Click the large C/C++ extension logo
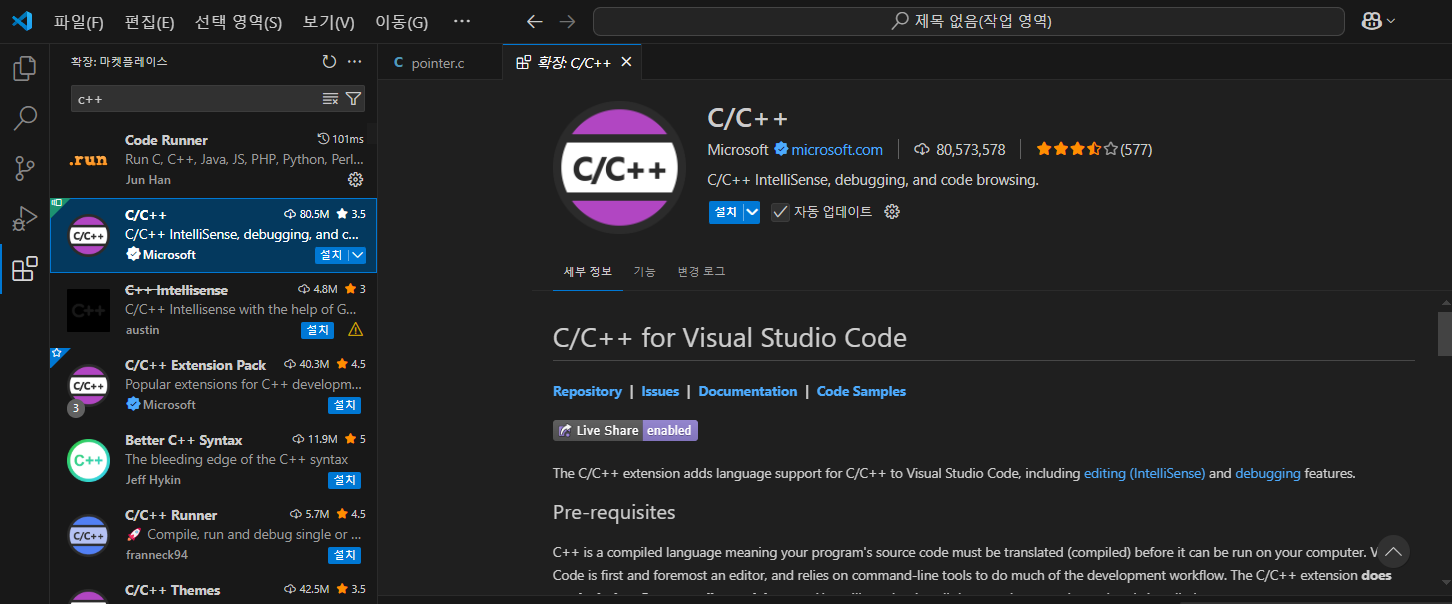This screenshot has height=604, width=1452. pos(621,168)
